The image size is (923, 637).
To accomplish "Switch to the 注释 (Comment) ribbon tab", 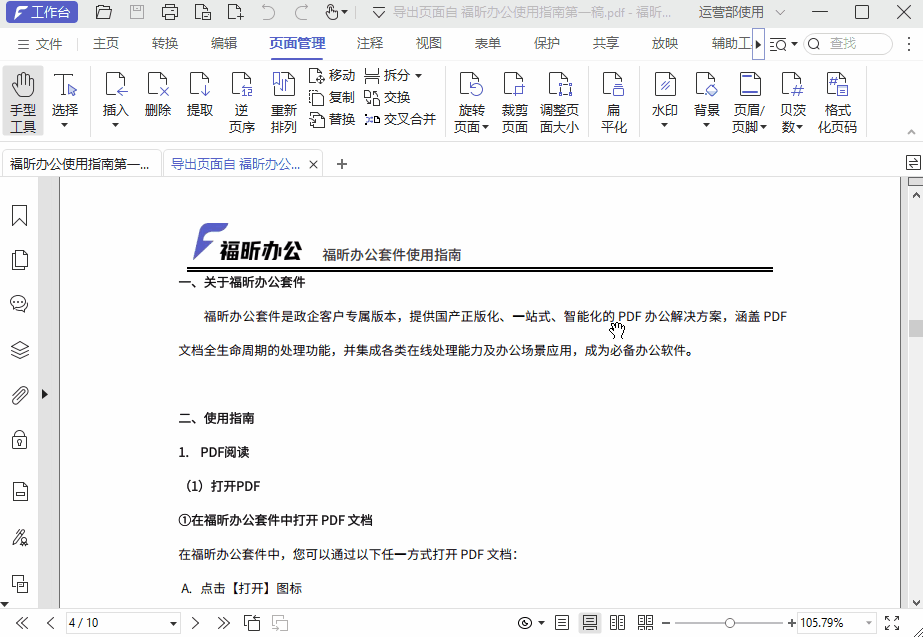I will tap(369, 43).
